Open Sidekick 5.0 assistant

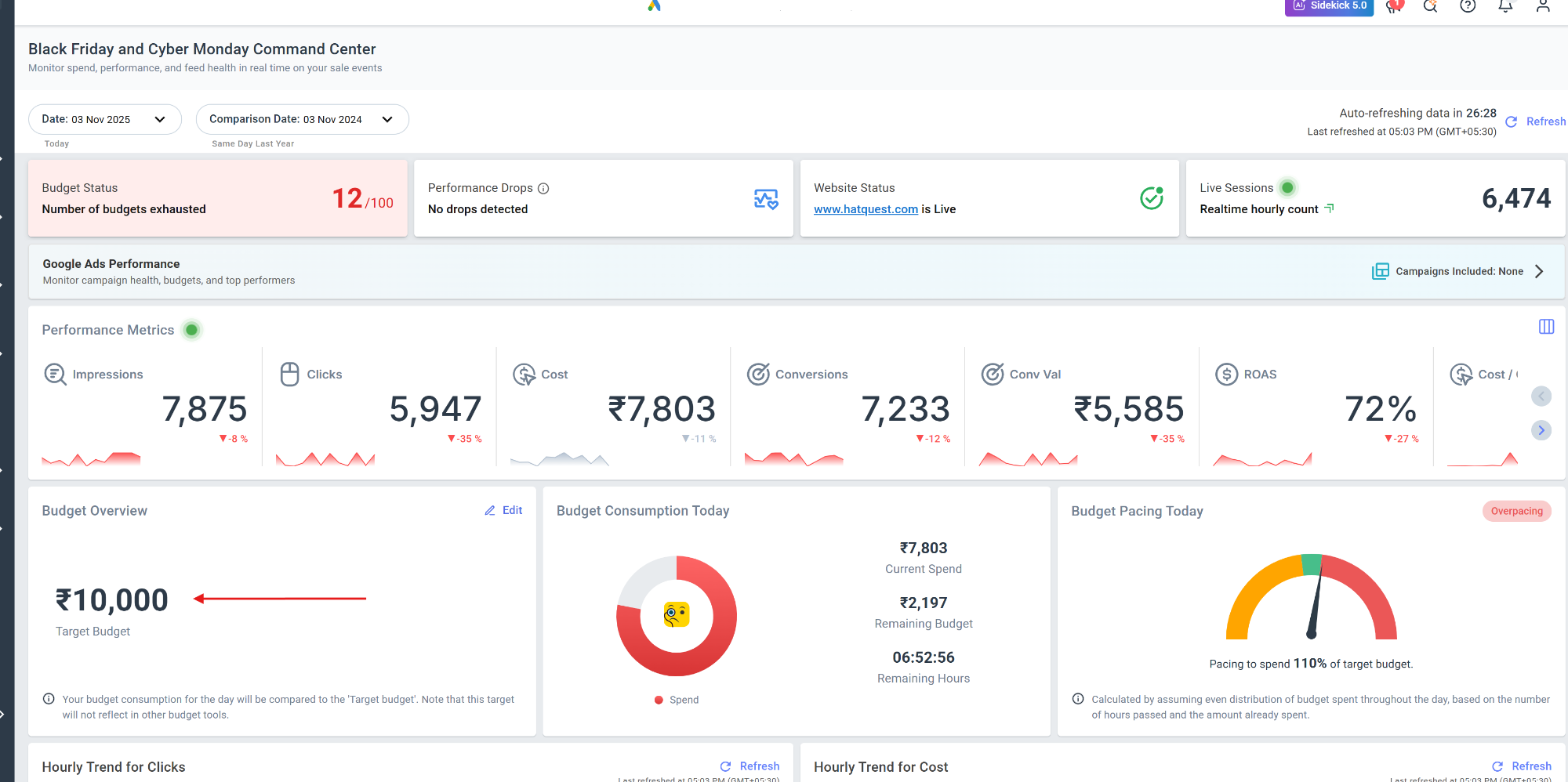(x=1329, y=6)
